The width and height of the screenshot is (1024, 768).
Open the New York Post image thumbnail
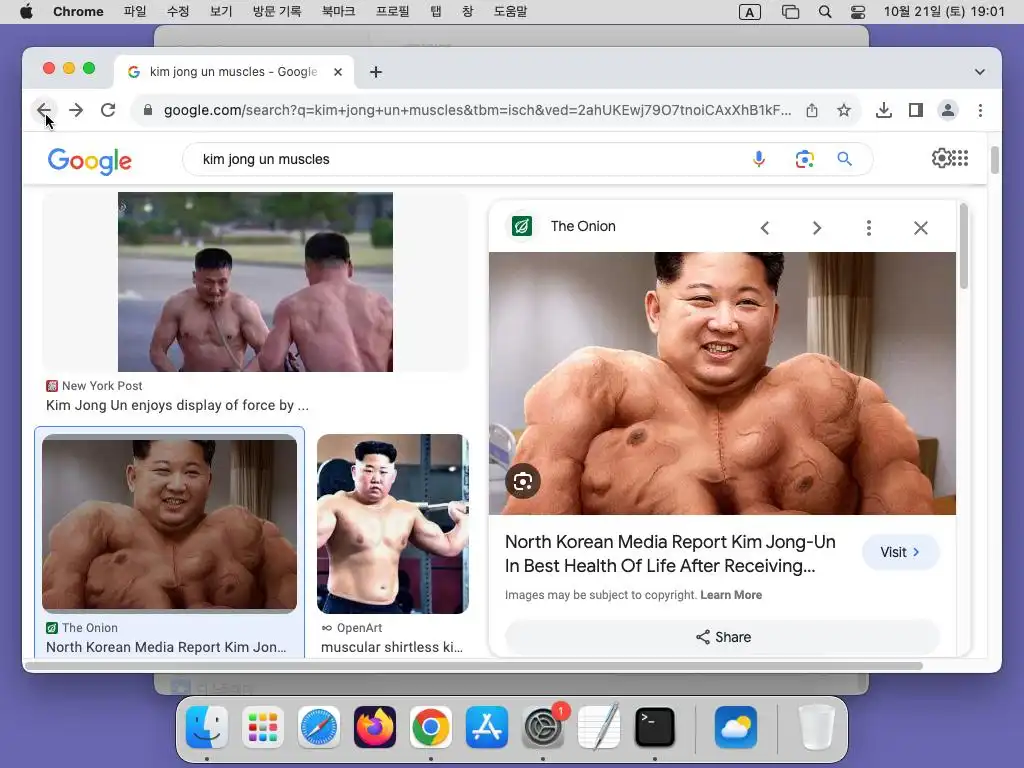coord(255,281)
